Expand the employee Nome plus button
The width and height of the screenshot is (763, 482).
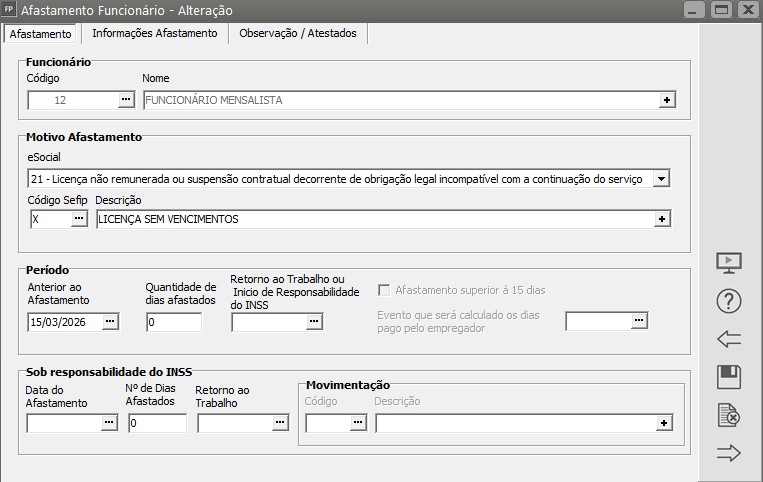coord(666,100)
